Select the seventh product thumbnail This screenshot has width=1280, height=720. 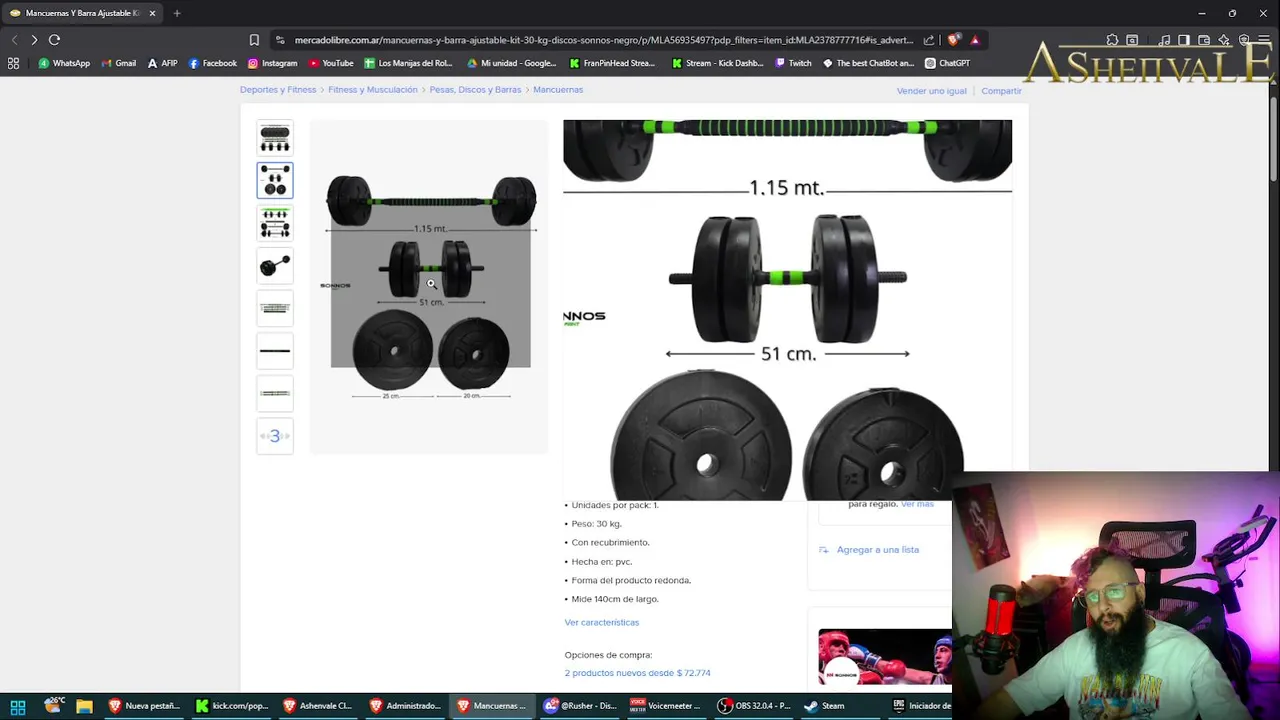(275, 393)
